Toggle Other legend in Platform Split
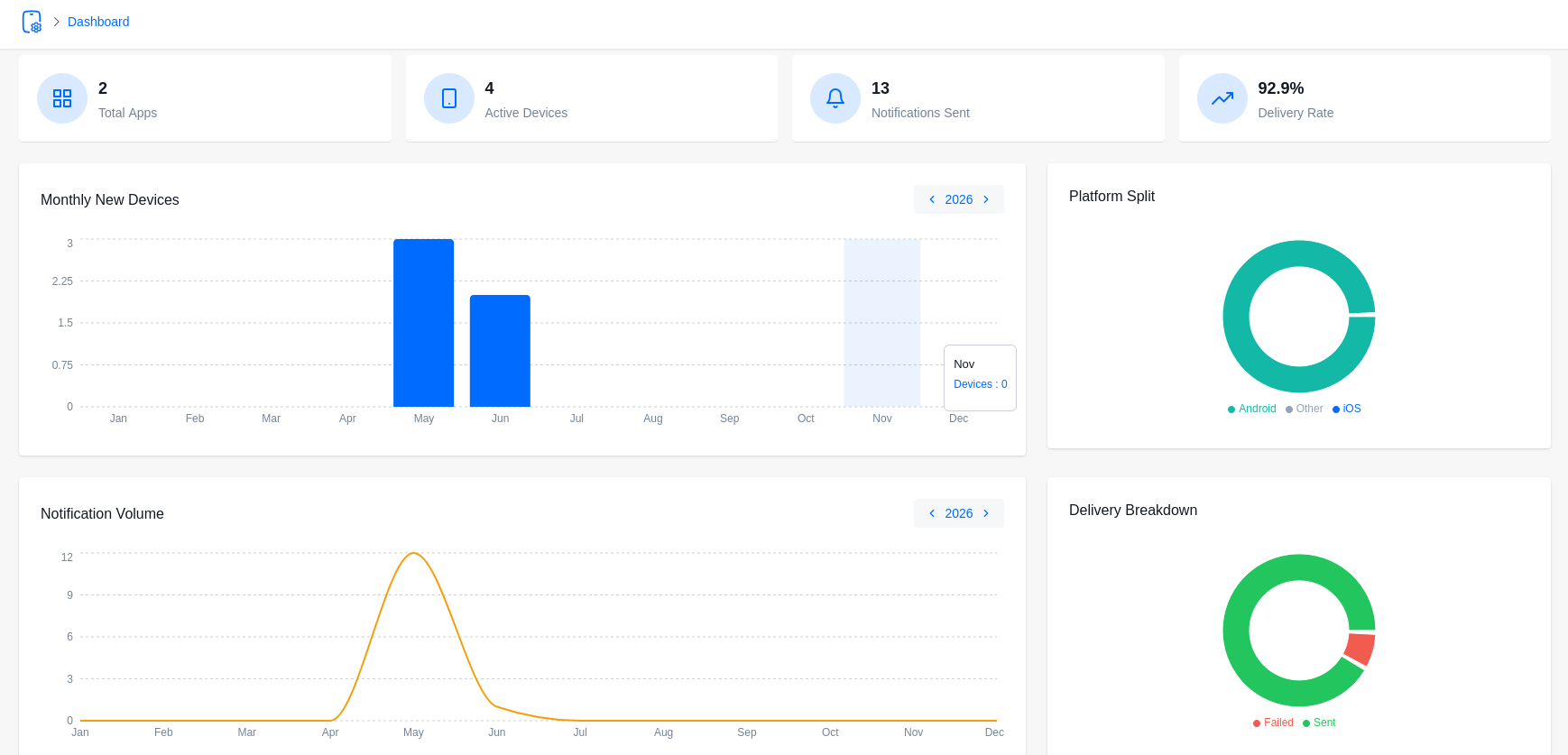 click(1304, 409)
